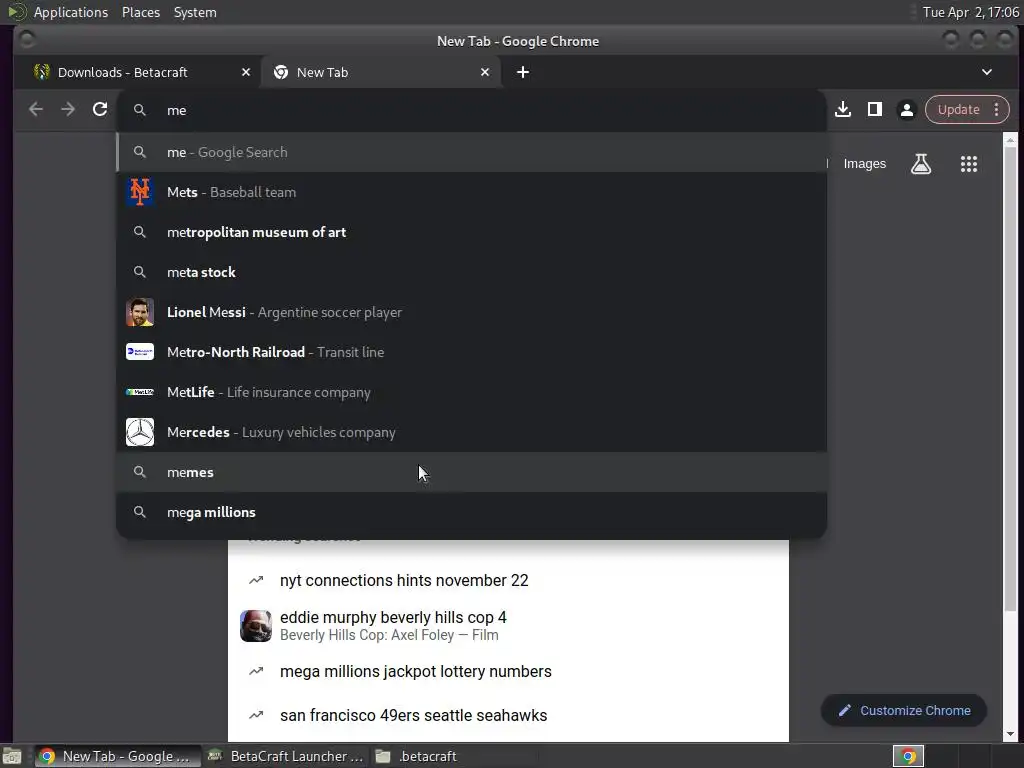Click the Mercedes star logo icon

click(x=140, y=432)
